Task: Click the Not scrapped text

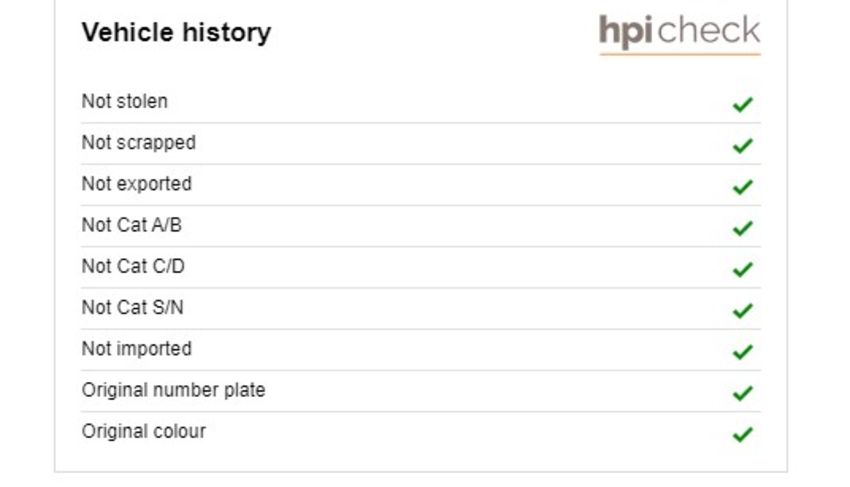Action: [x=139, y=143]
